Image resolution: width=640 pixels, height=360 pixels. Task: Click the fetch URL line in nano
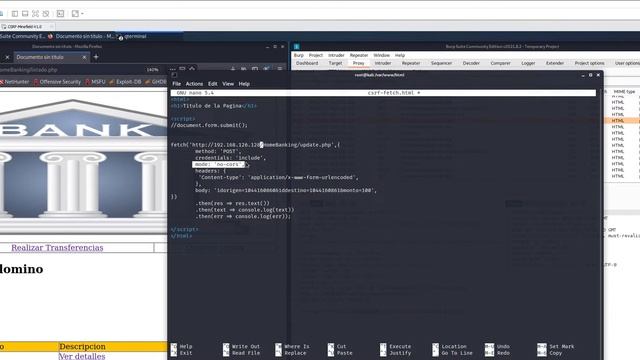click(256, 145)
